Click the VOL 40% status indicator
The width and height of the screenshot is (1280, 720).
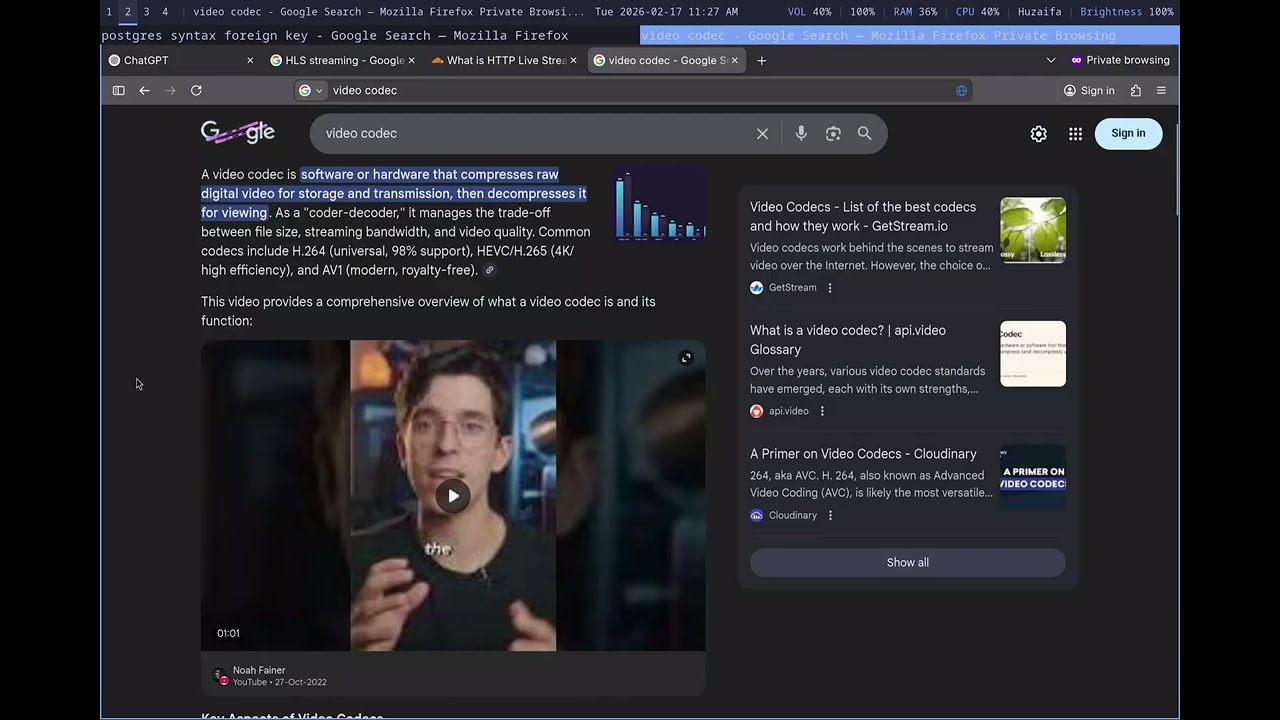(809, 12)
